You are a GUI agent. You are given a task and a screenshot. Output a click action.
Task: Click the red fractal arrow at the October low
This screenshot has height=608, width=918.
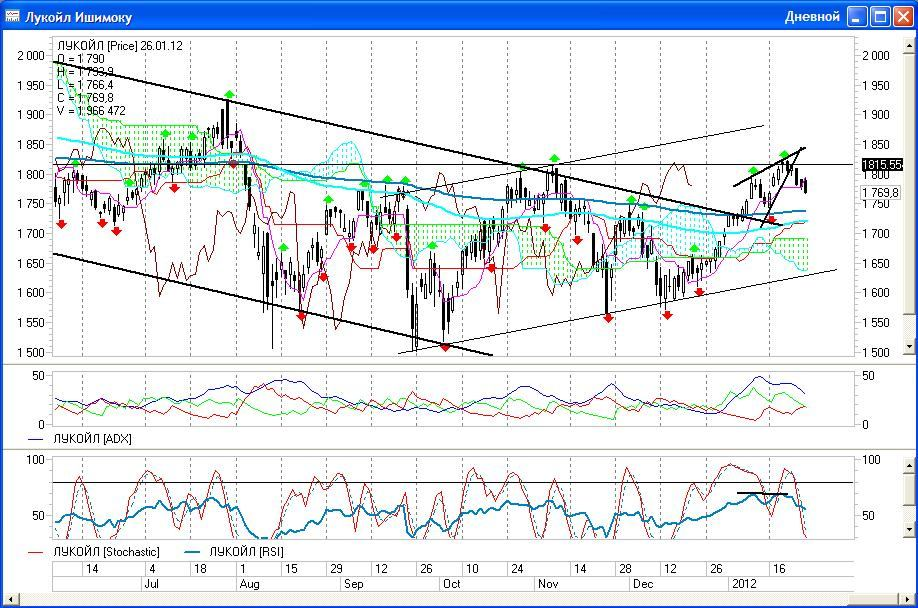(445, 348)
